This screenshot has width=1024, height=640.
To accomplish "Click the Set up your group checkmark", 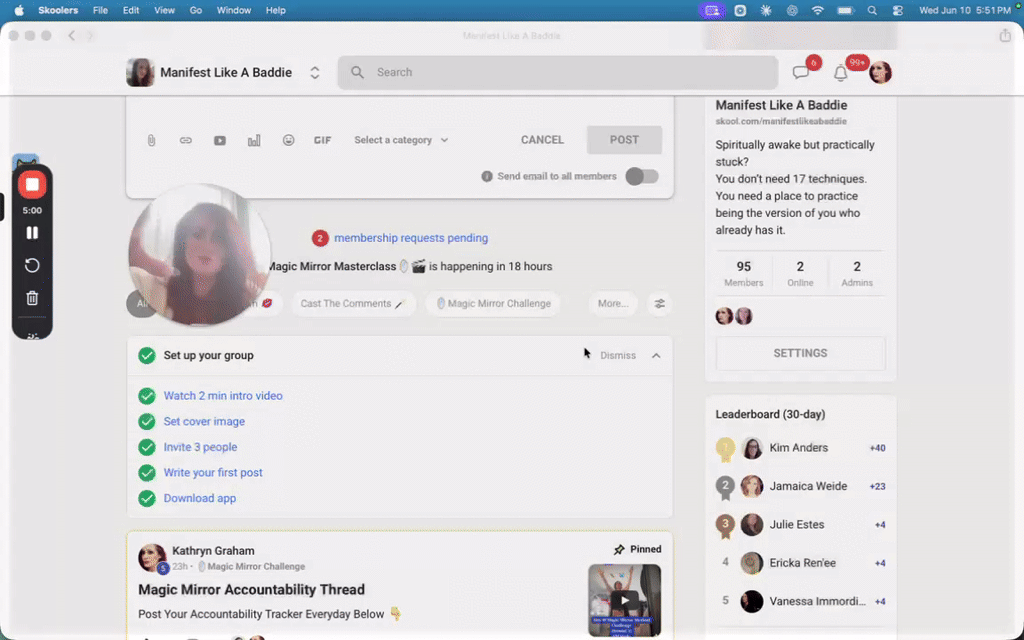I will pos(147,355).
